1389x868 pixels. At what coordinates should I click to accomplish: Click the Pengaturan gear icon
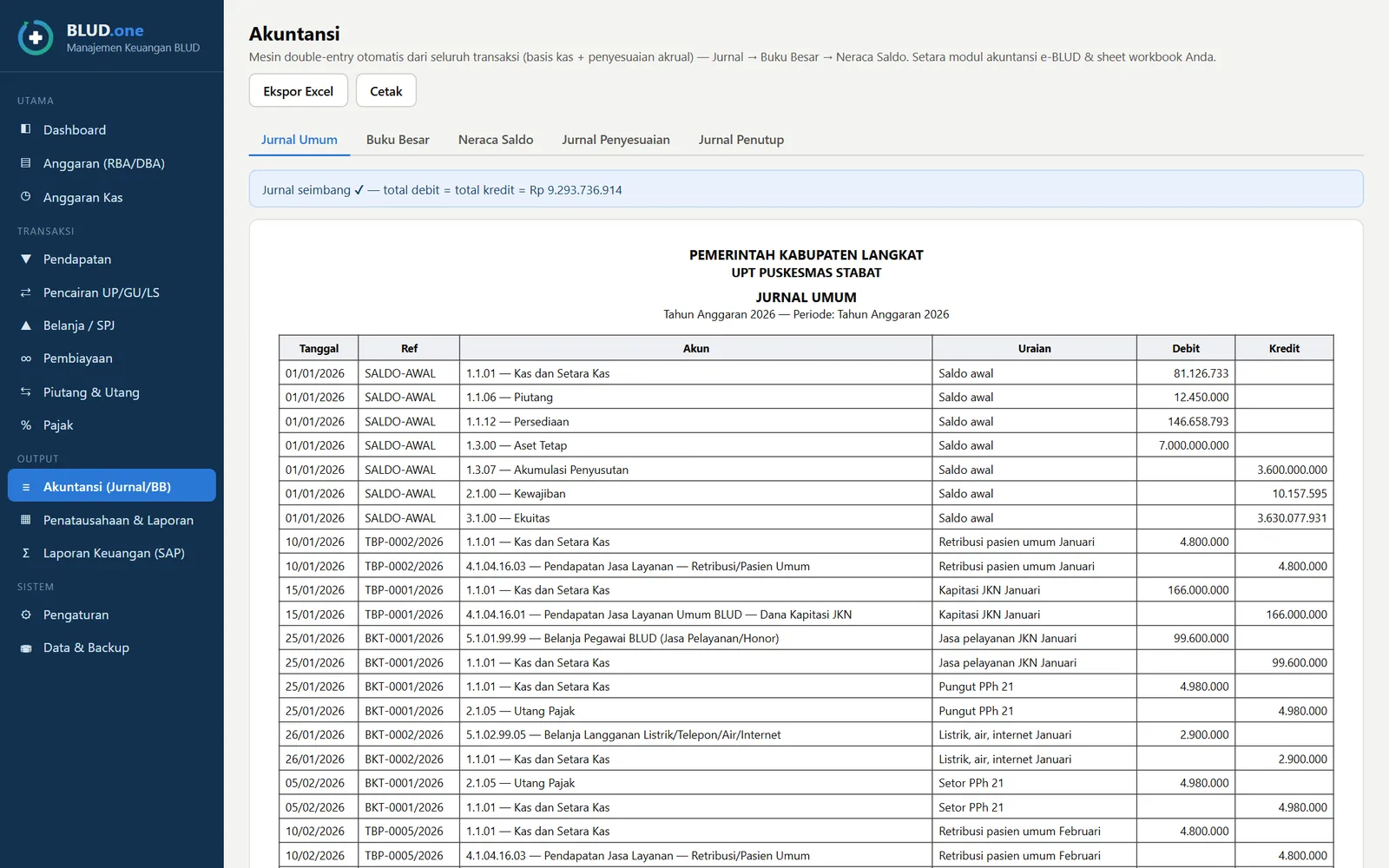point(26,615)
